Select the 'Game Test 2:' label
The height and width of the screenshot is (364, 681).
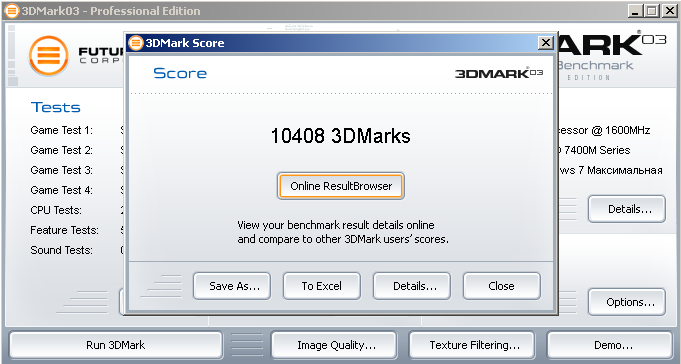(61, 150)
